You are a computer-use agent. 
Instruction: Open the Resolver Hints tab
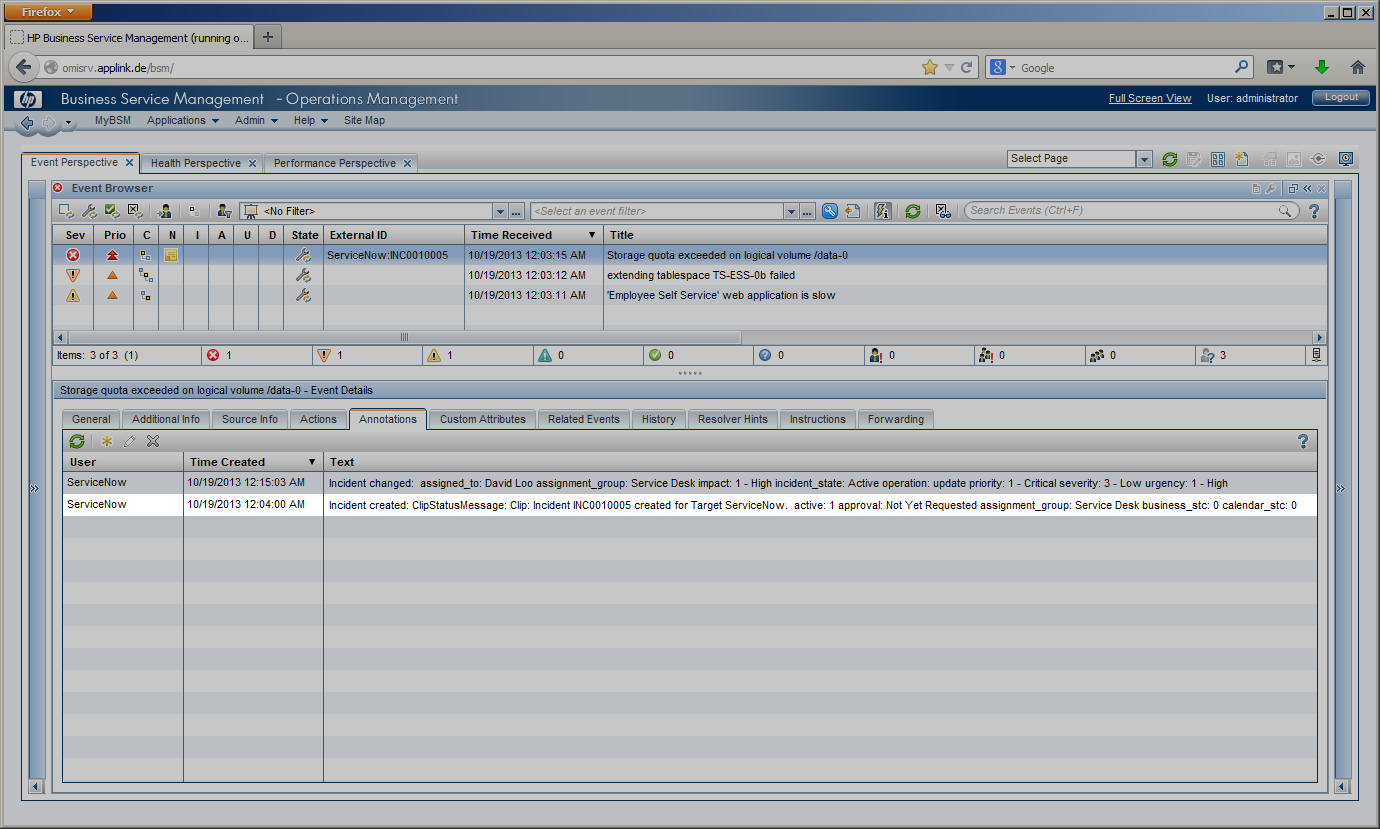[x=733, y=419]
